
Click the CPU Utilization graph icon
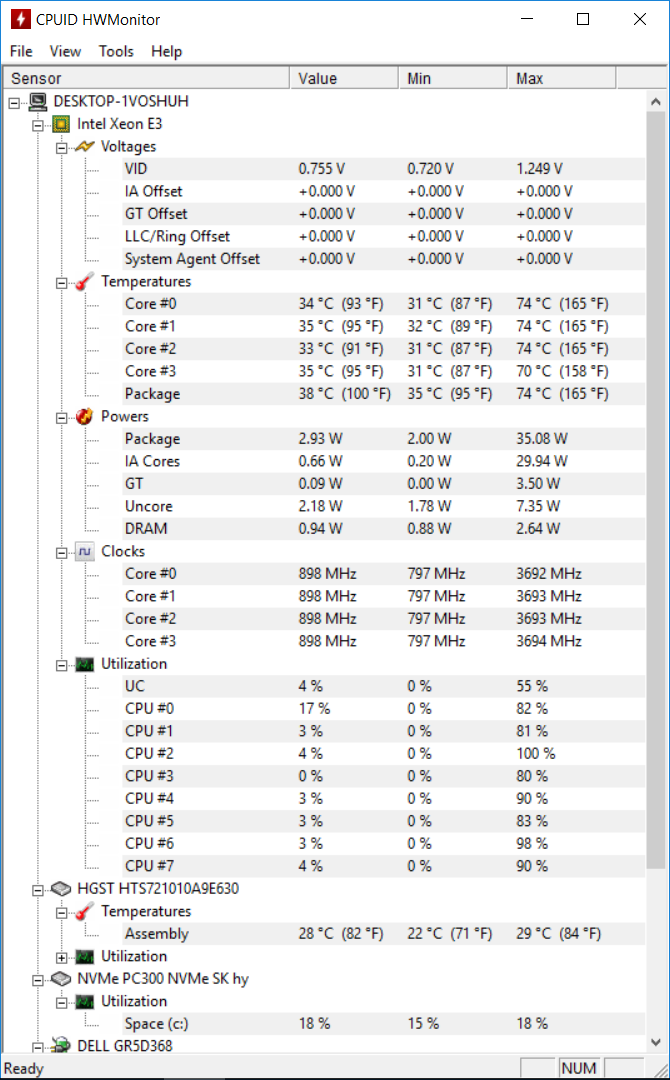click(85, 664)
